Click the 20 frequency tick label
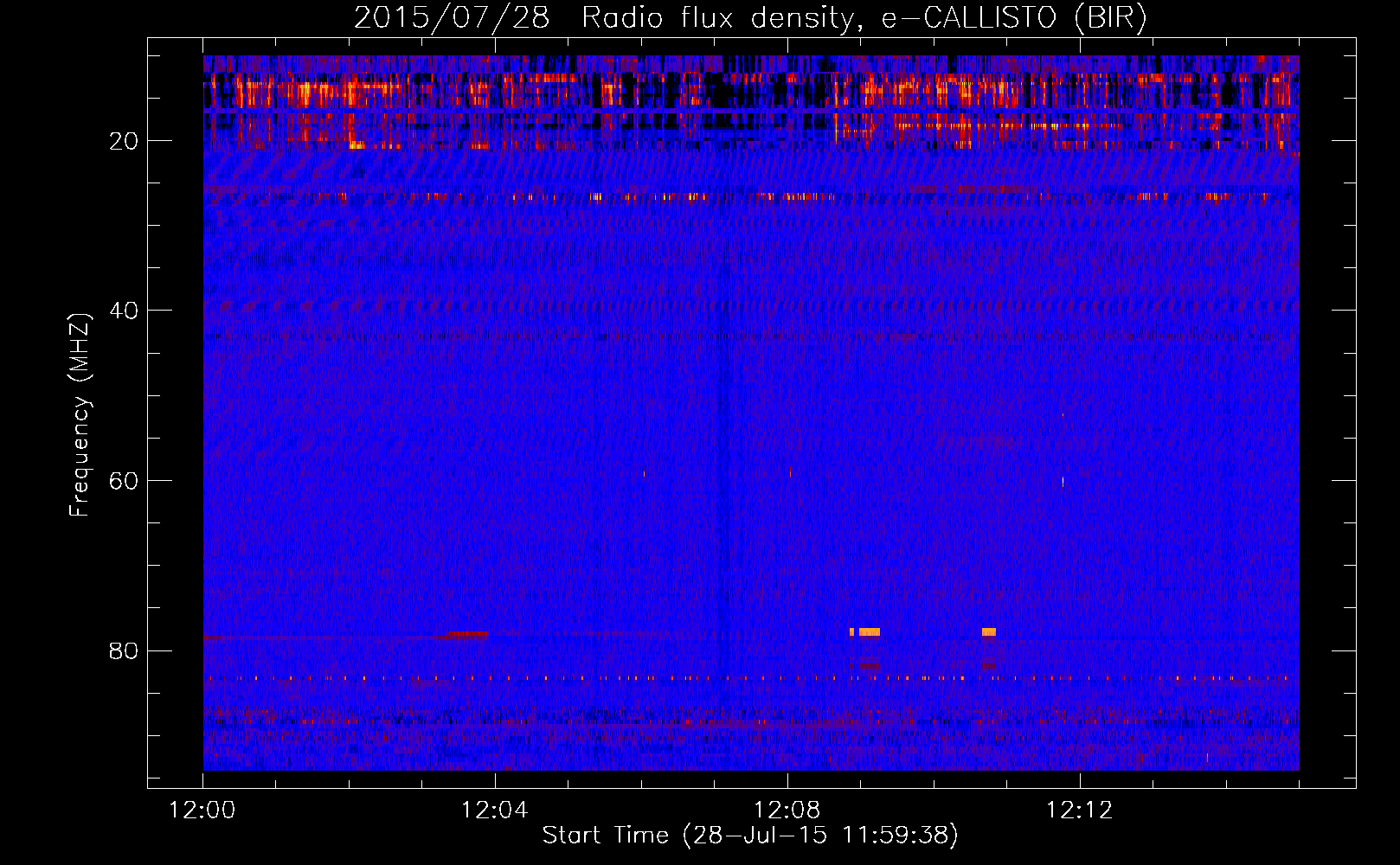Image resolution: width=1400 pixels, height=865 pixels. (125, 141)
